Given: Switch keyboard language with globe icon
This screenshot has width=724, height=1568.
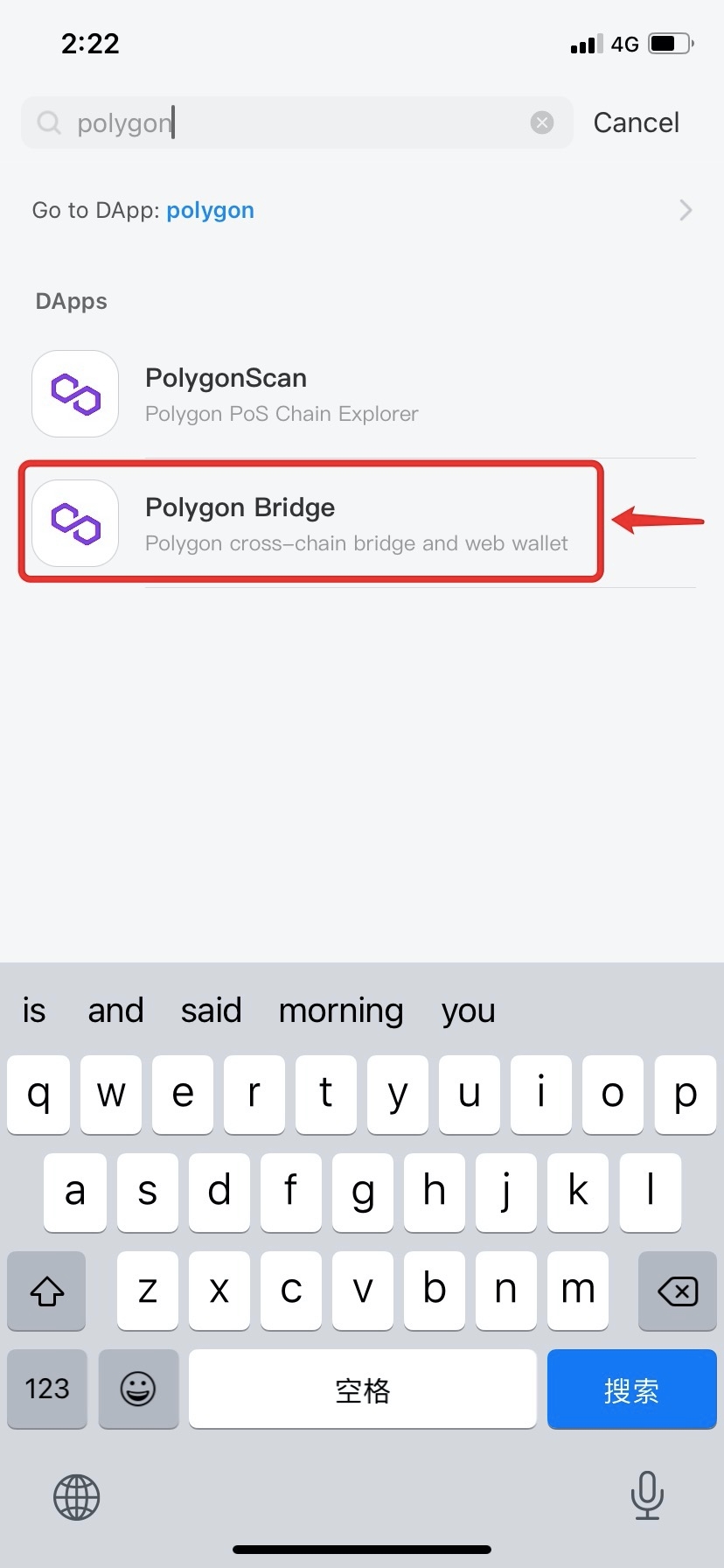Looking at the screenshot, I should [x=77, y=1497].
